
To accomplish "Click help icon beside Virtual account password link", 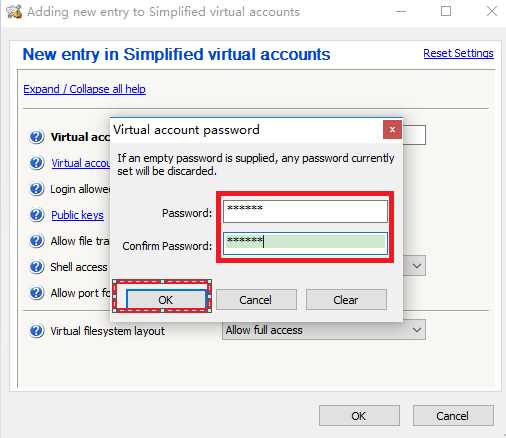I will (36, 163).
